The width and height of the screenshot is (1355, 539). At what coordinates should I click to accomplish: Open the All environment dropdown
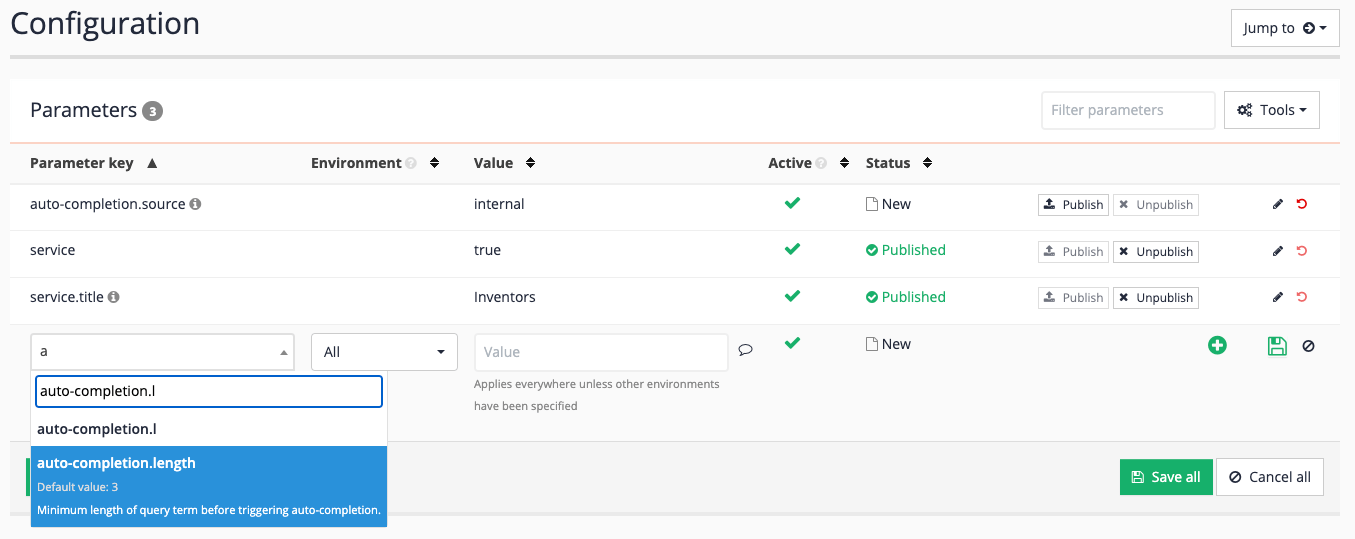(384, 352)
